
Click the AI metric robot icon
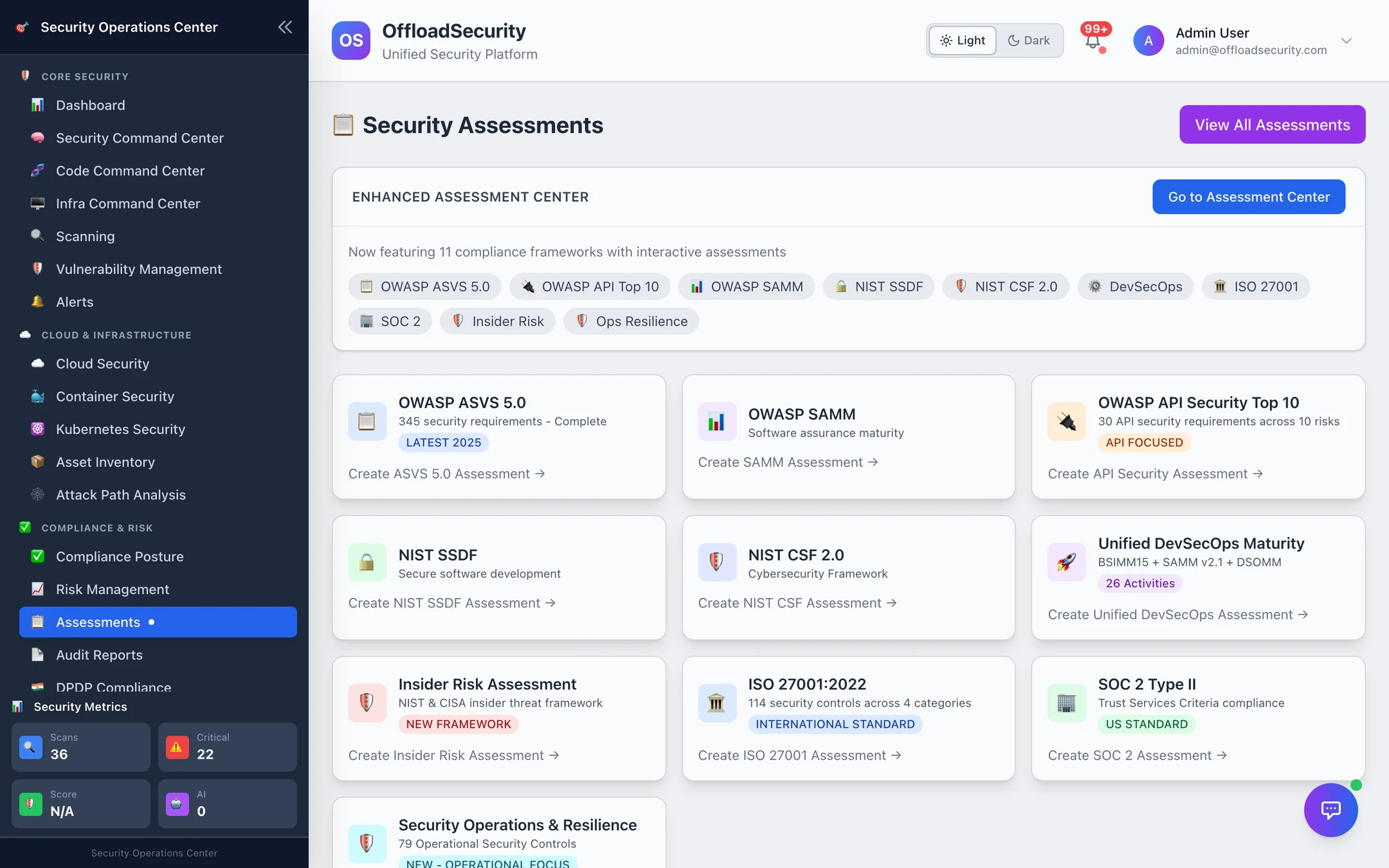177,804
